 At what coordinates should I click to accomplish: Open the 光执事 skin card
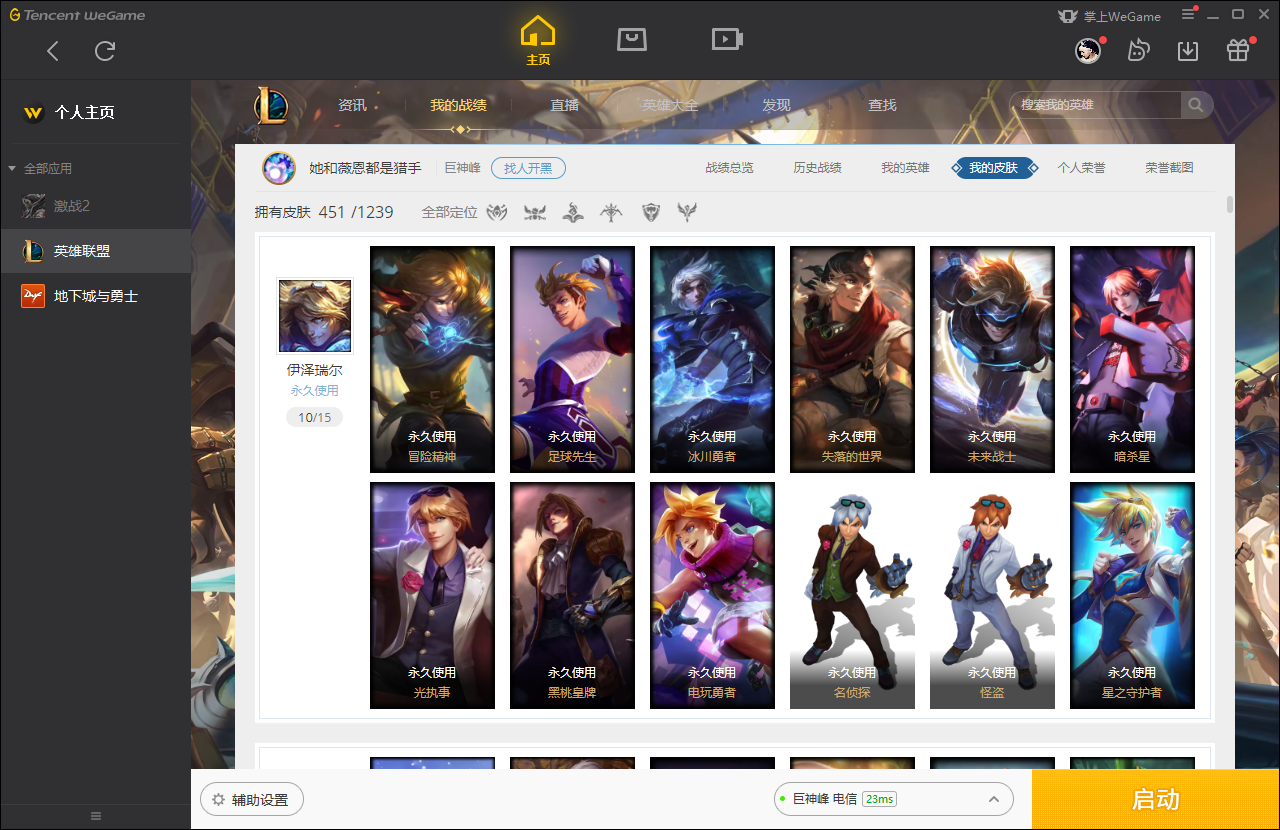point(432,595)
